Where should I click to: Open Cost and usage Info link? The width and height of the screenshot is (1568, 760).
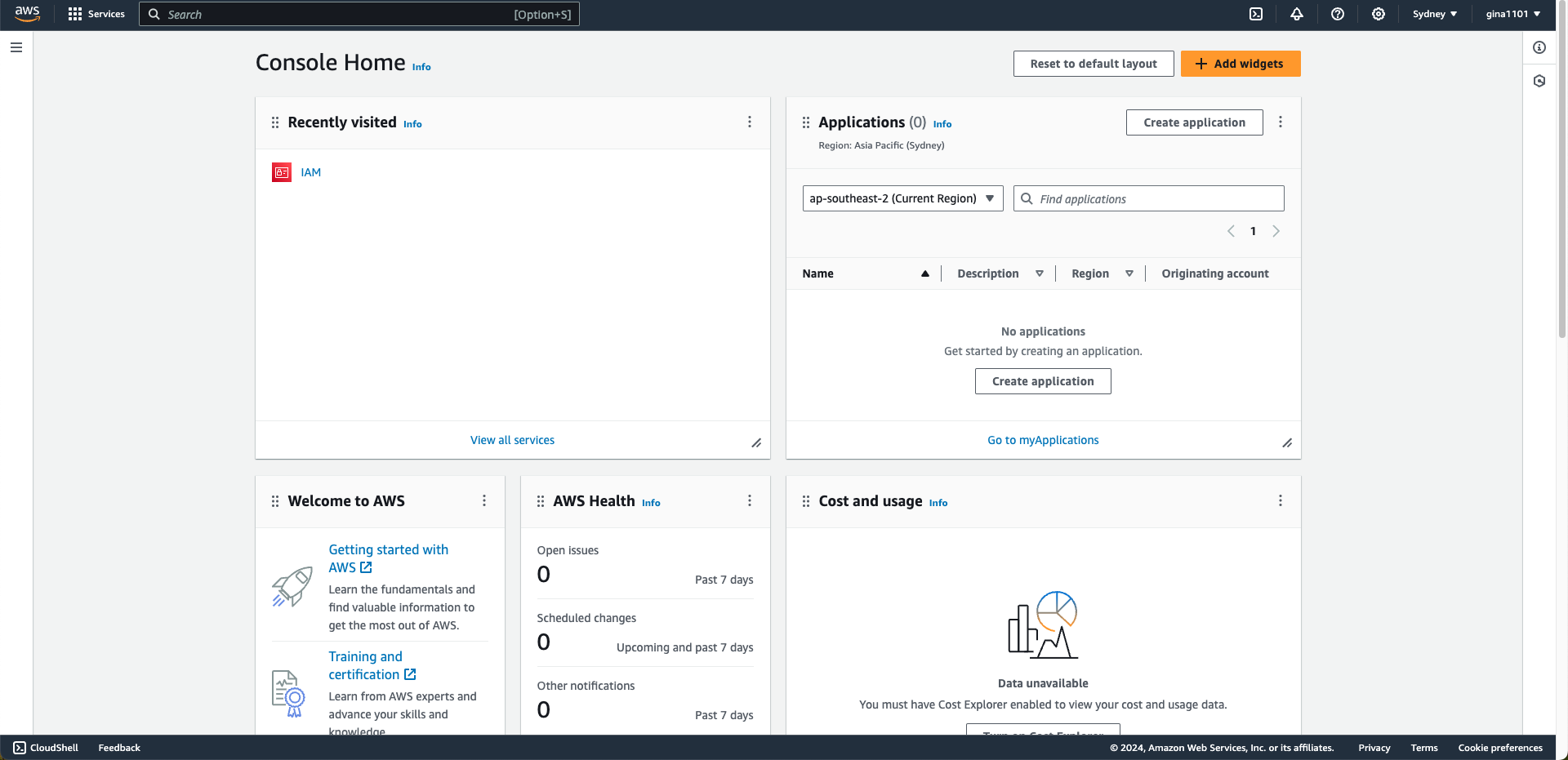click(x=938, y=503)
